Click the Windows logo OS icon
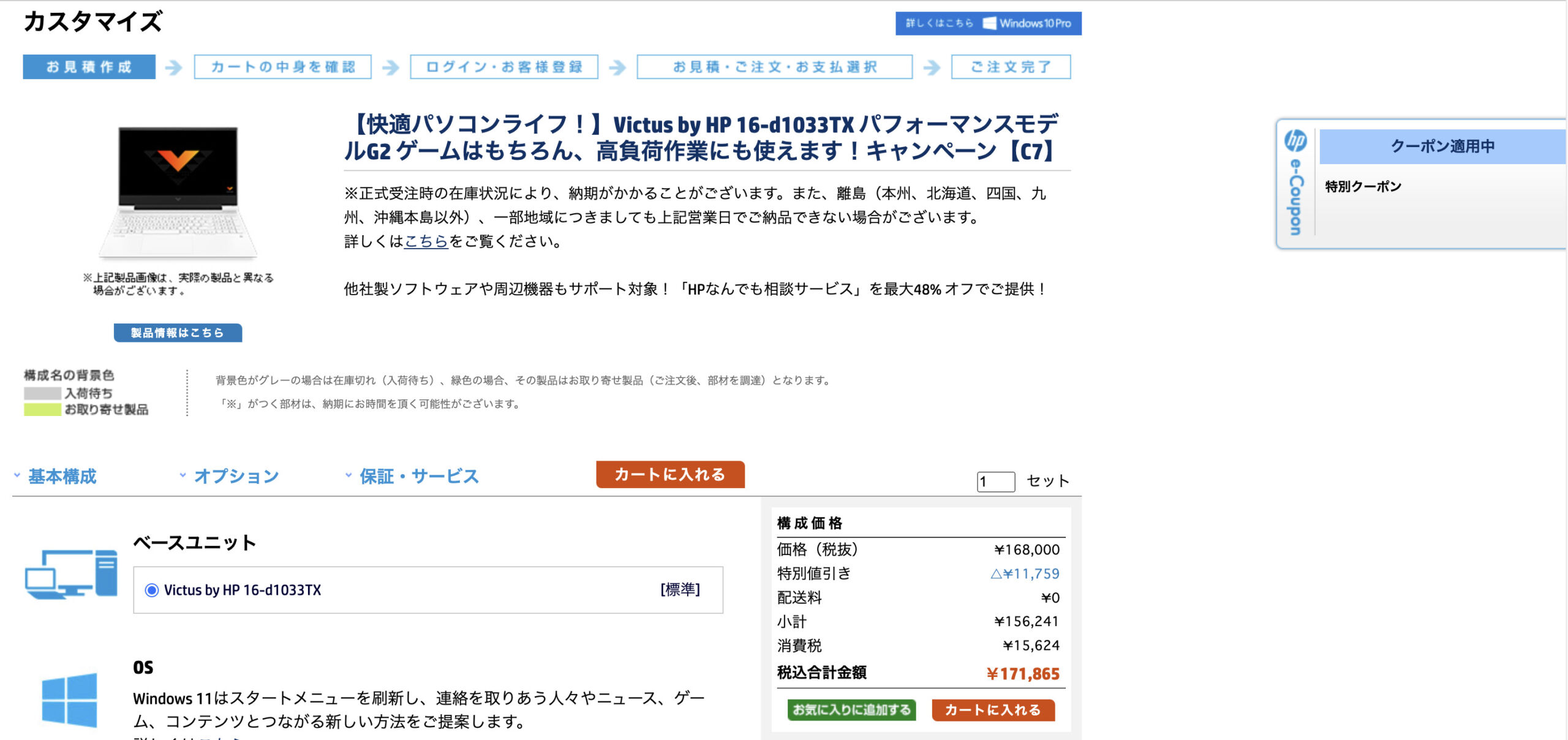1568x740 pixels. click(69, 700)
